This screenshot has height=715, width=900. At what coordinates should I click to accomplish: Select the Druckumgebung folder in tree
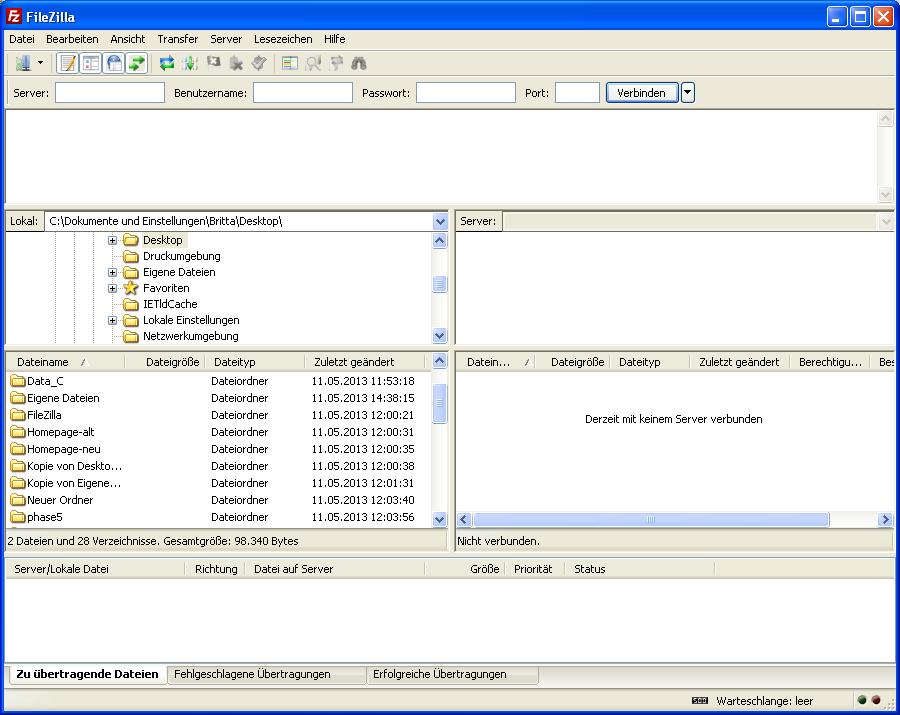[x=181, y=257]
